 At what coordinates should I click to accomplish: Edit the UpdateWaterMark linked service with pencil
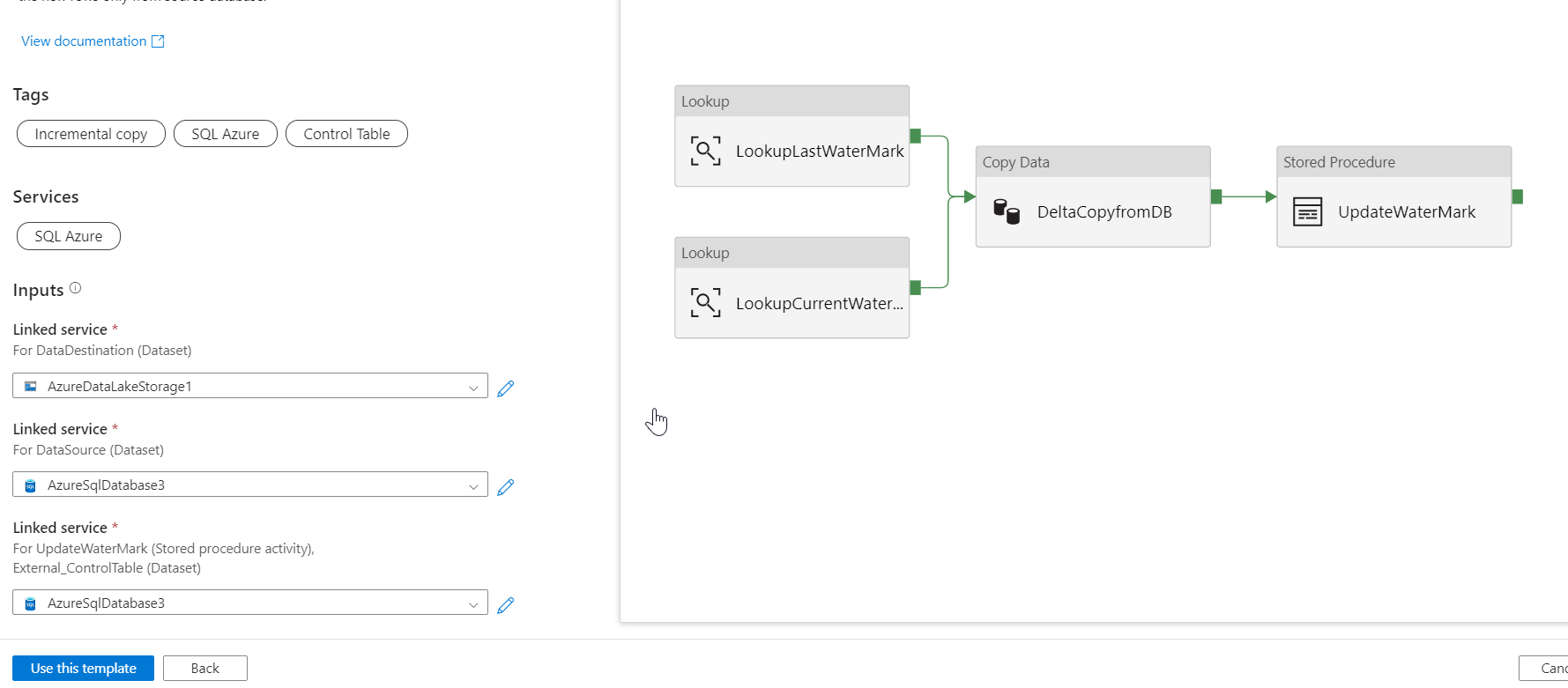505,605
